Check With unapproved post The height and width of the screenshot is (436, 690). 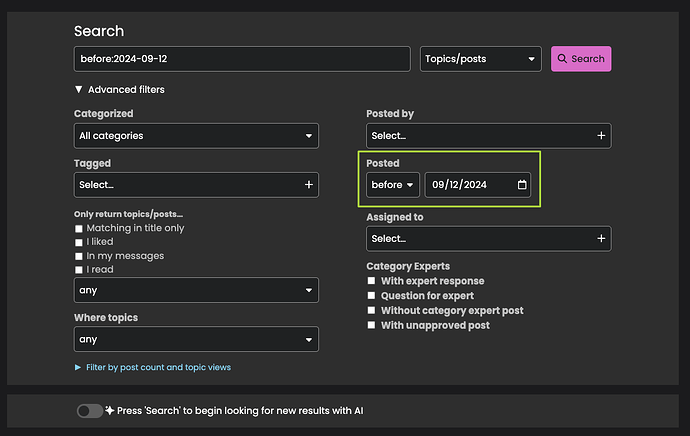pos(371,325)
